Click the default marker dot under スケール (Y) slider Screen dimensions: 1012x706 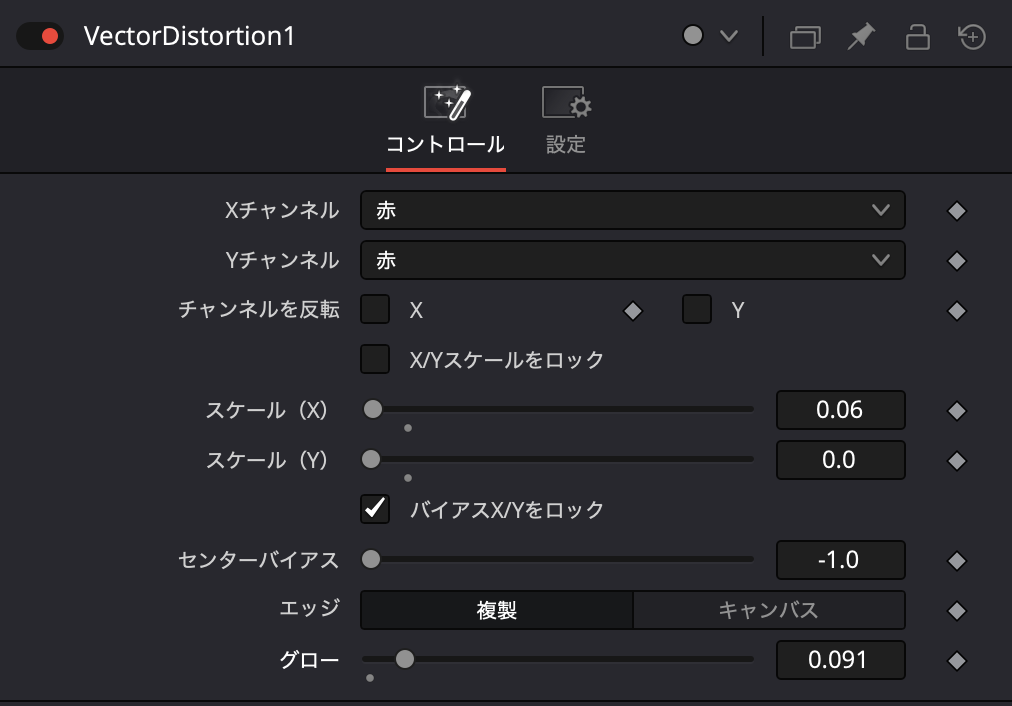(408, 478)
